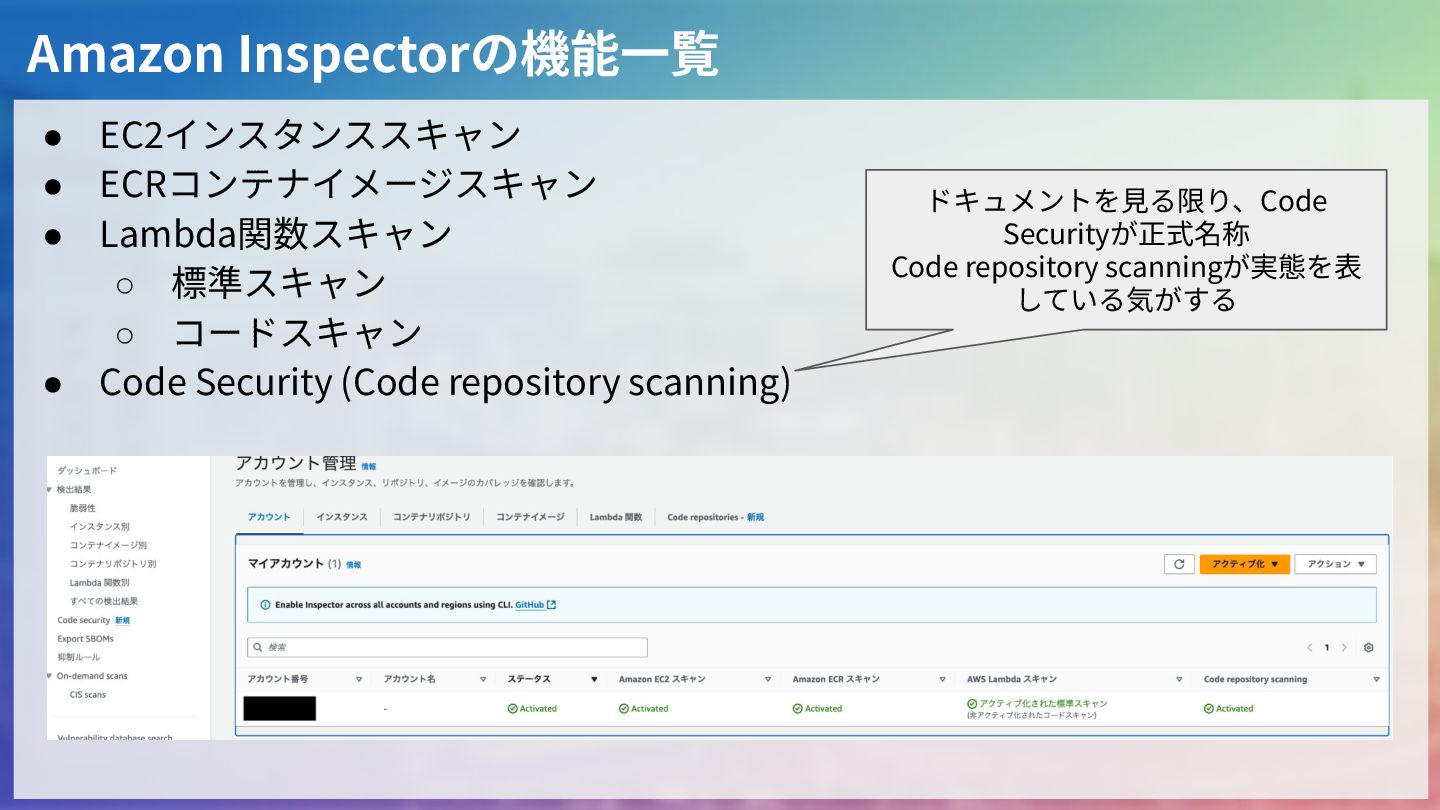Open コンテナイメージ別 findings in sidebar
The height and width of the screenshot is (810, 1440).
[108, 545]
